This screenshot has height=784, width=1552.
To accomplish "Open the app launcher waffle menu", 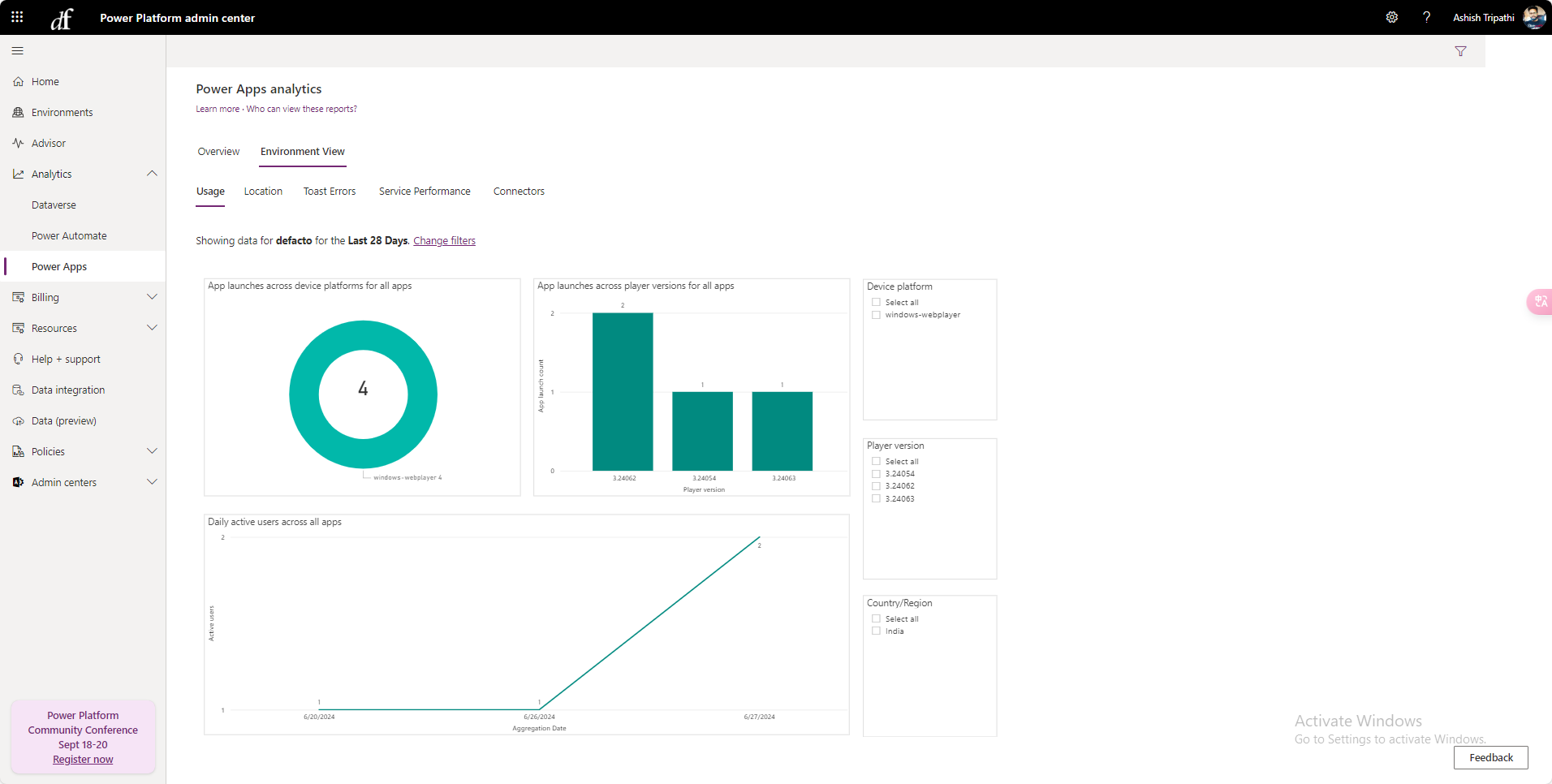I will coord(17,17).
